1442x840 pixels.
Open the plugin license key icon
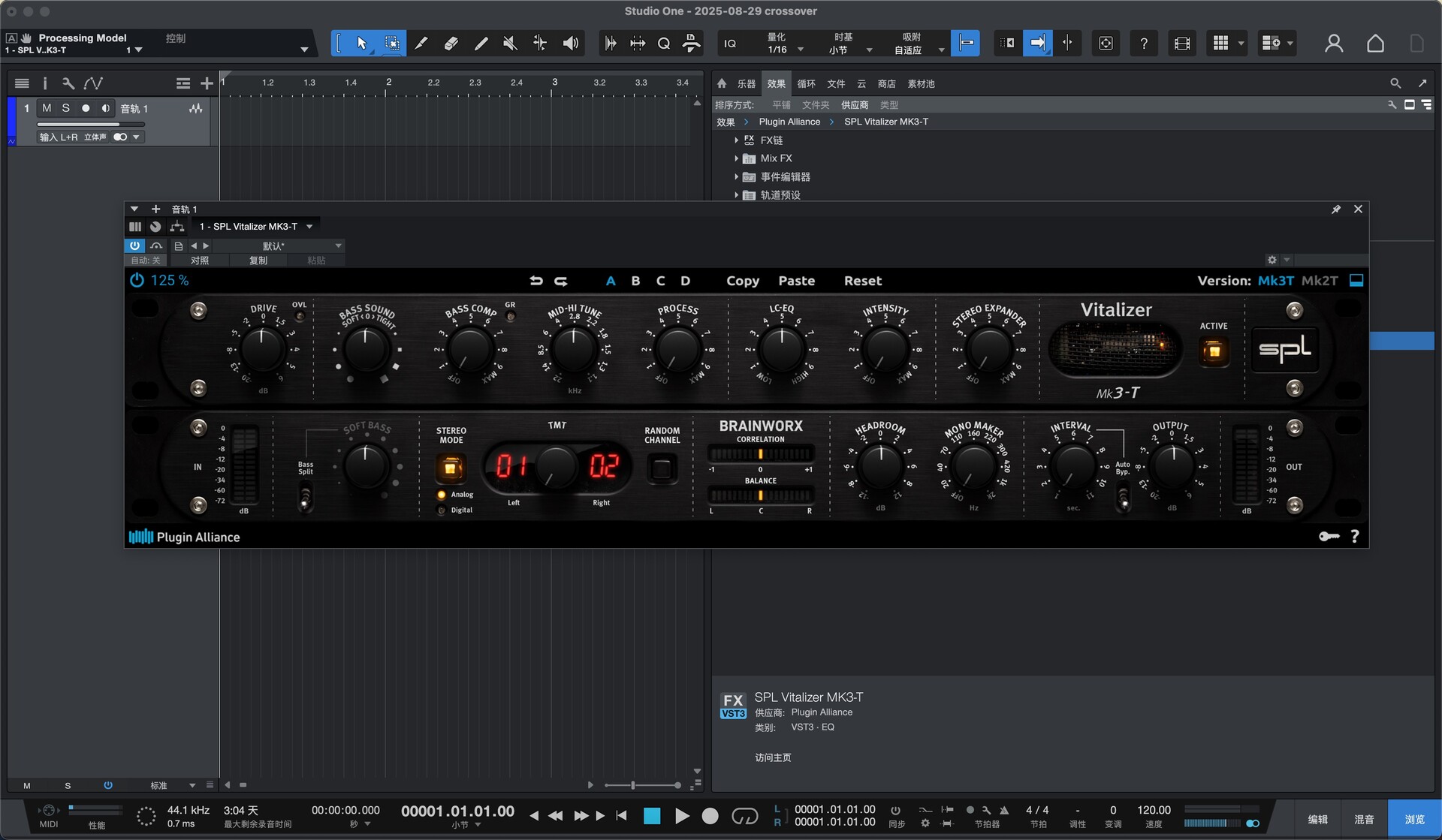coord(1329,536)
